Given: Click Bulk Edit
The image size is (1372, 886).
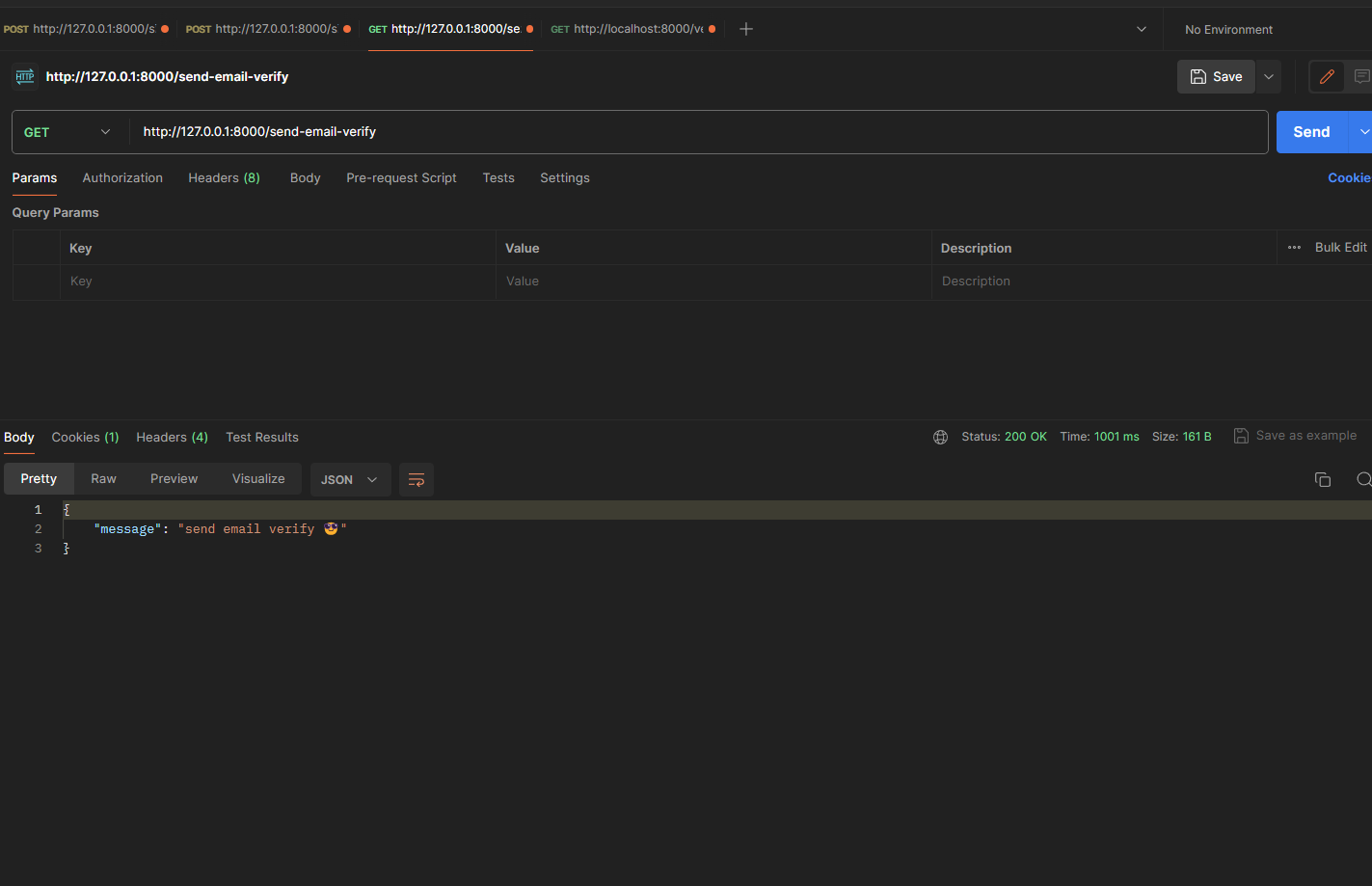Looking at the screenshot, I should [1340, 248].
